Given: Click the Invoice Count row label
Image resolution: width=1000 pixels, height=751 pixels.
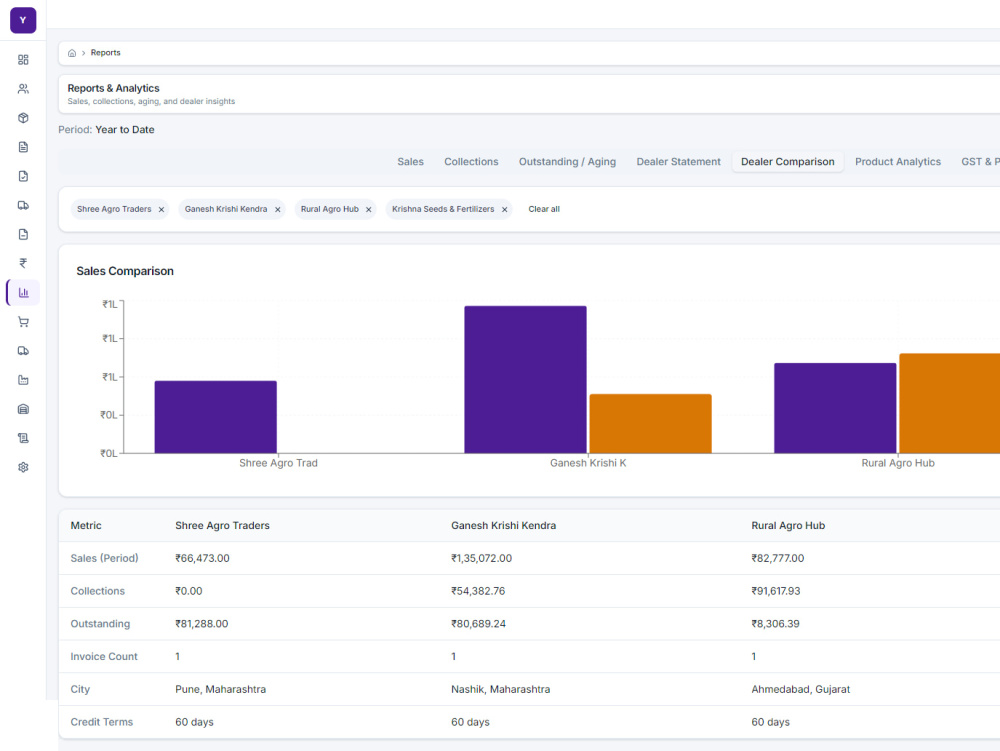Looking at the screenshot, I should click(x=104, y=657).
